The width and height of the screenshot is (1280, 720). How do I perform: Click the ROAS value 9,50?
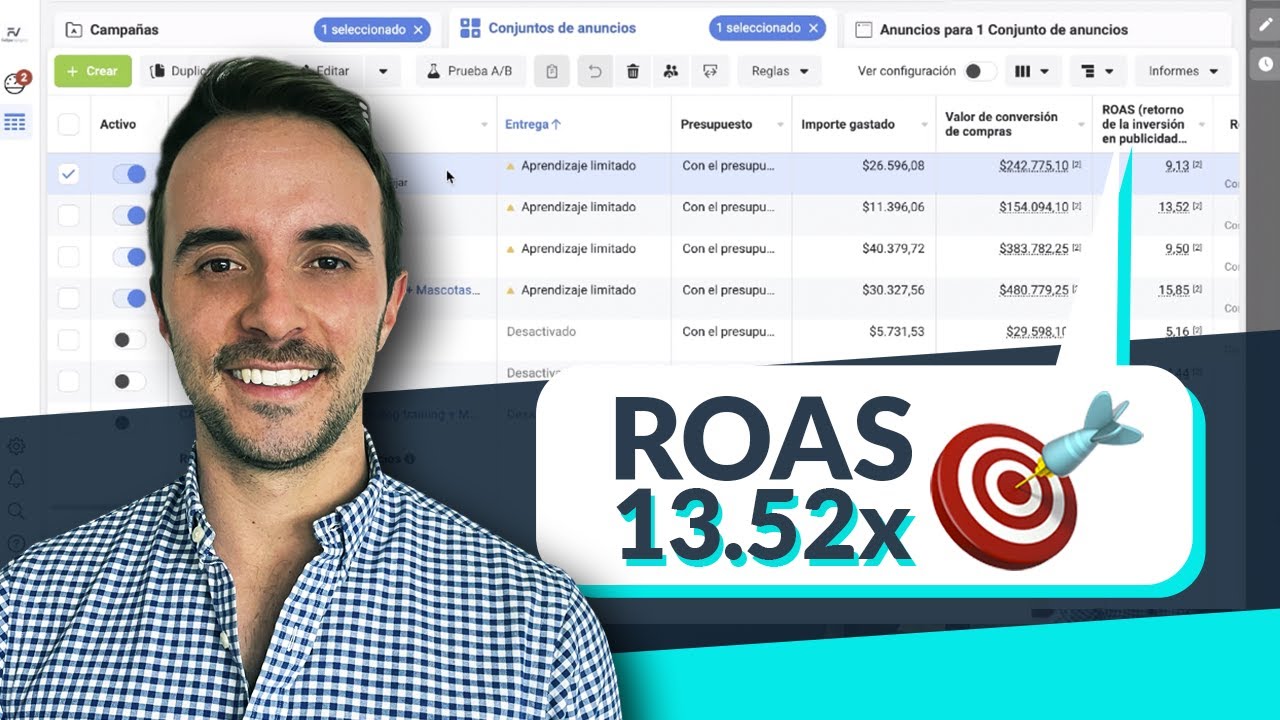pyautogui.click(x=1177, y=249)
